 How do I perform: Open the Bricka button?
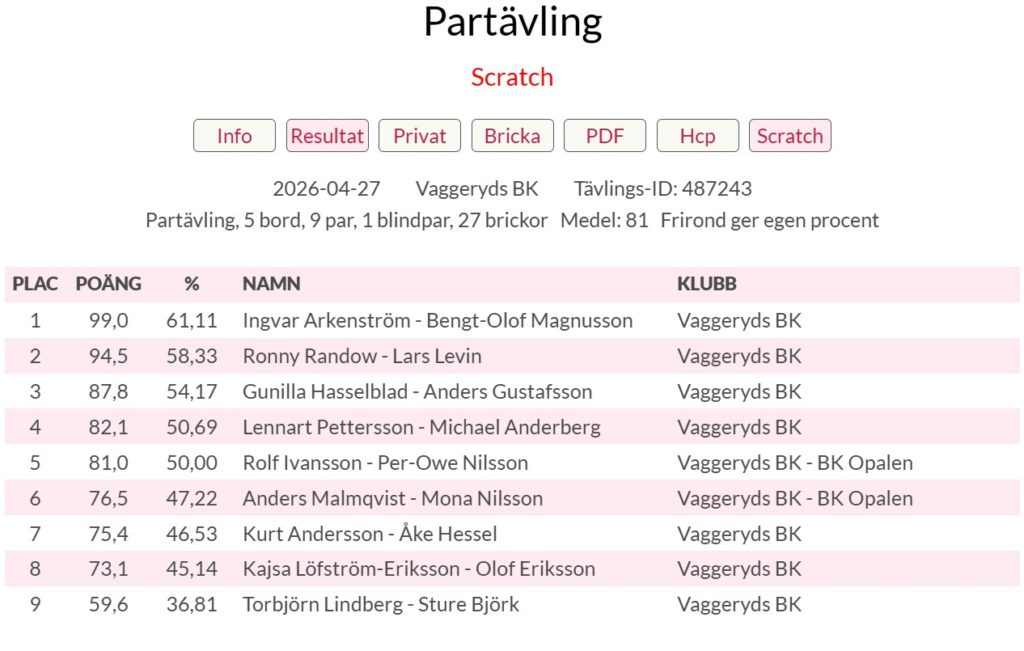click(512, 136)
